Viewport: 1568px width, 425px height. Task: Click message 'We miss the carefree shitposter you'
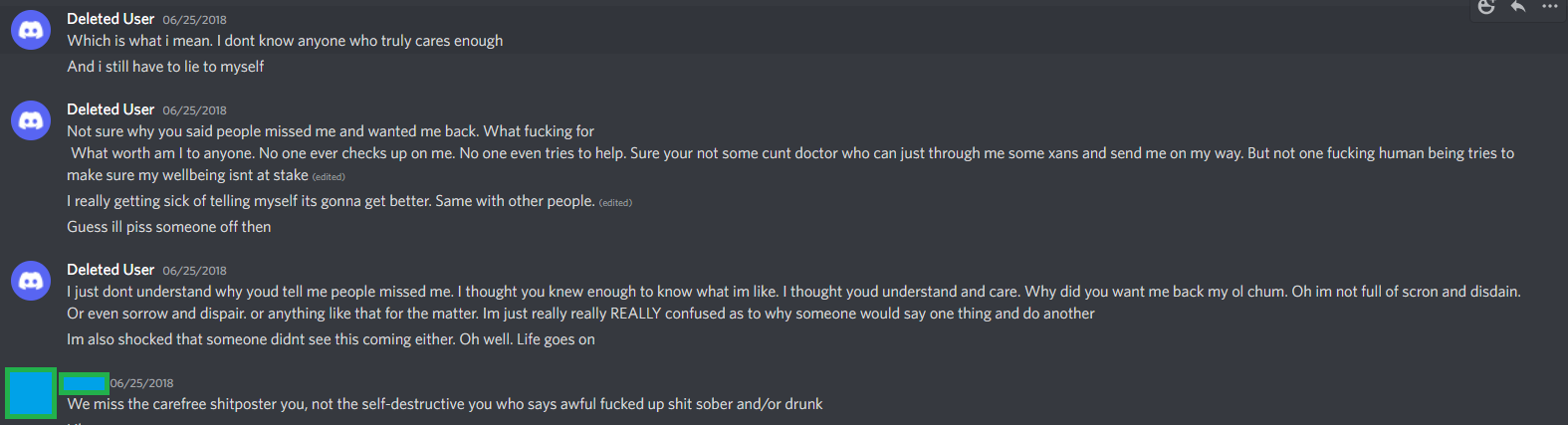445,404
